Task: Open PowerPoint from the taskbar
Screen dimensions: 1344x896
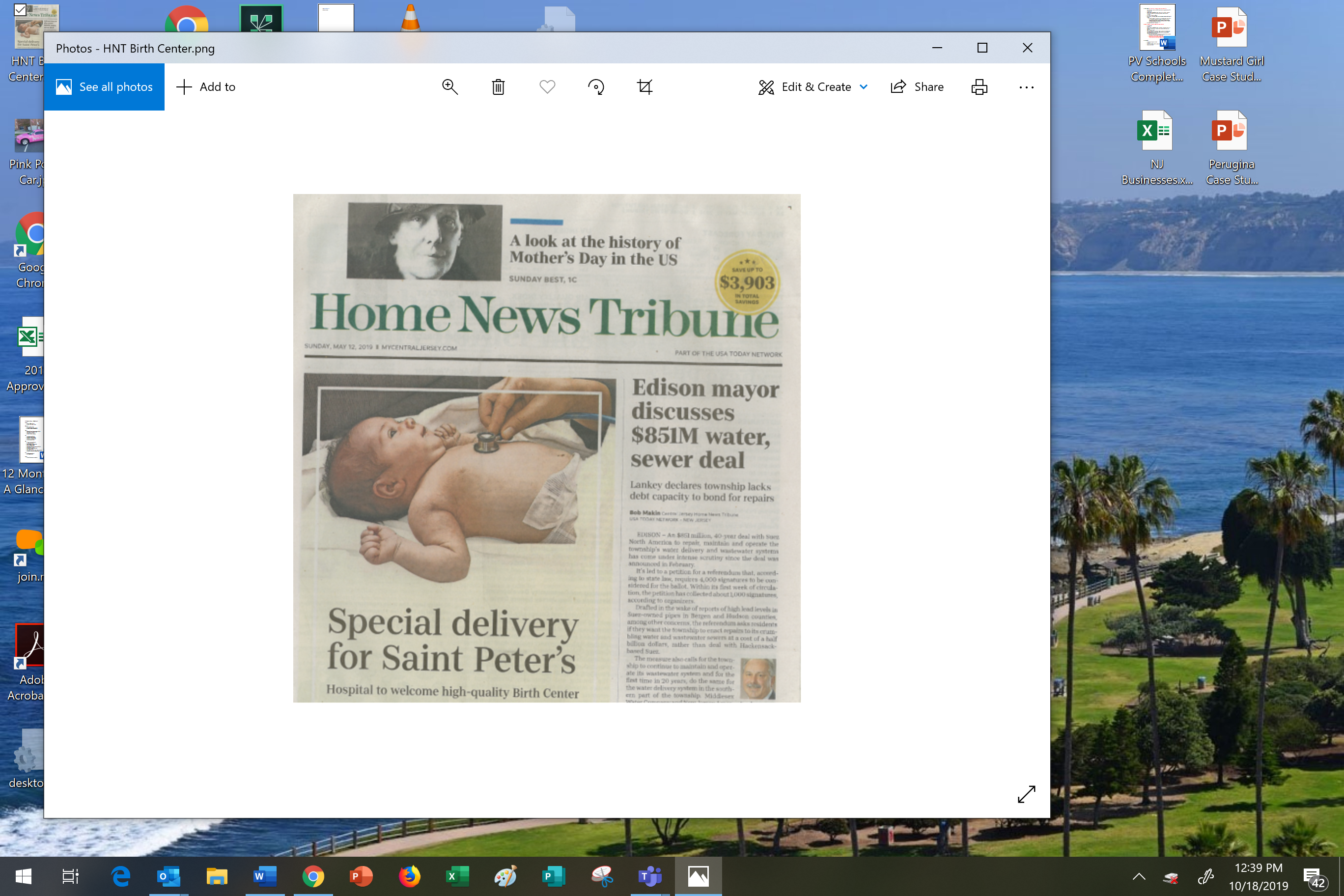Action: pyautogui.click(x=361, y=876)
